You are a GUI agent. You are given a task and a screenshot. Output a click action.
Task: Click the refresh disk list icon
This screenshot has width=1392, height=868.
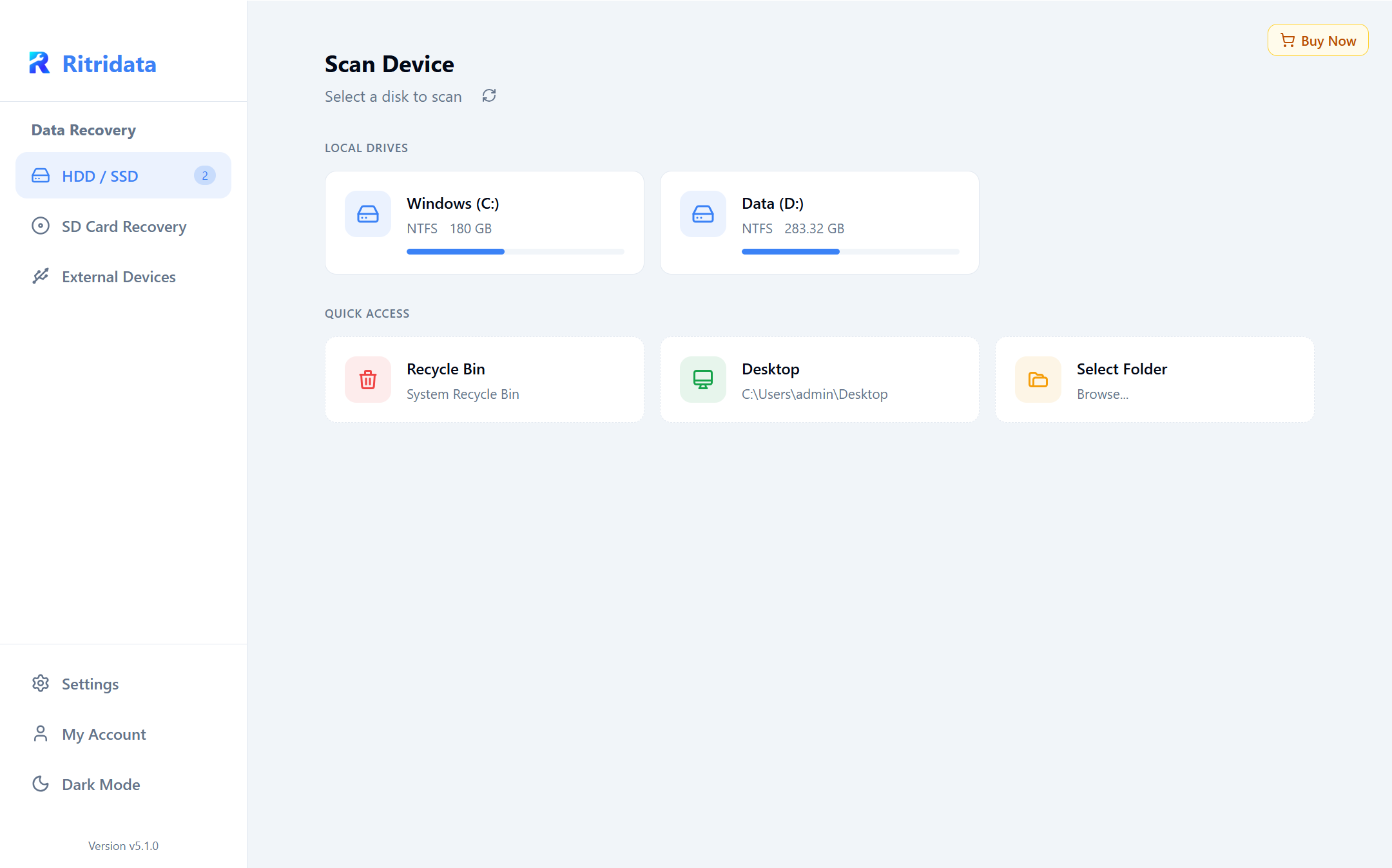(489, 96)
